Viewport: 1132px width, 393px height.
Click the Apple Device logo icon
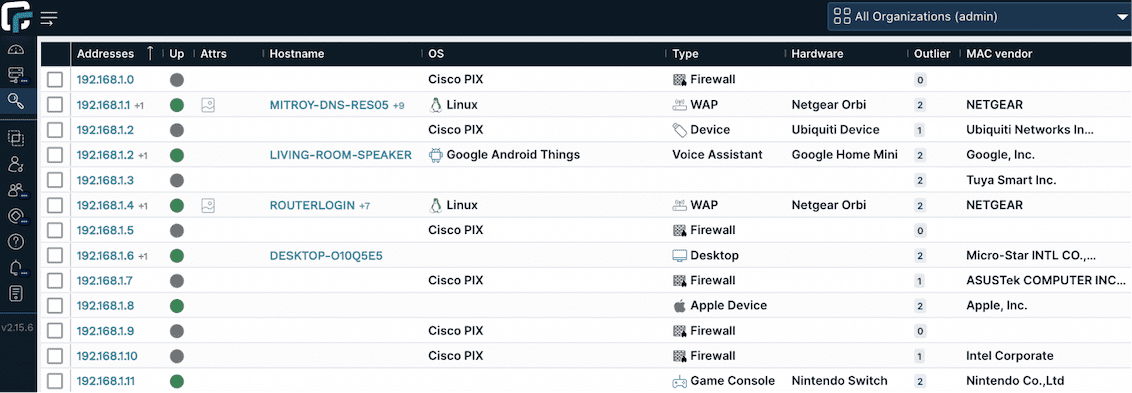point(679,306)
